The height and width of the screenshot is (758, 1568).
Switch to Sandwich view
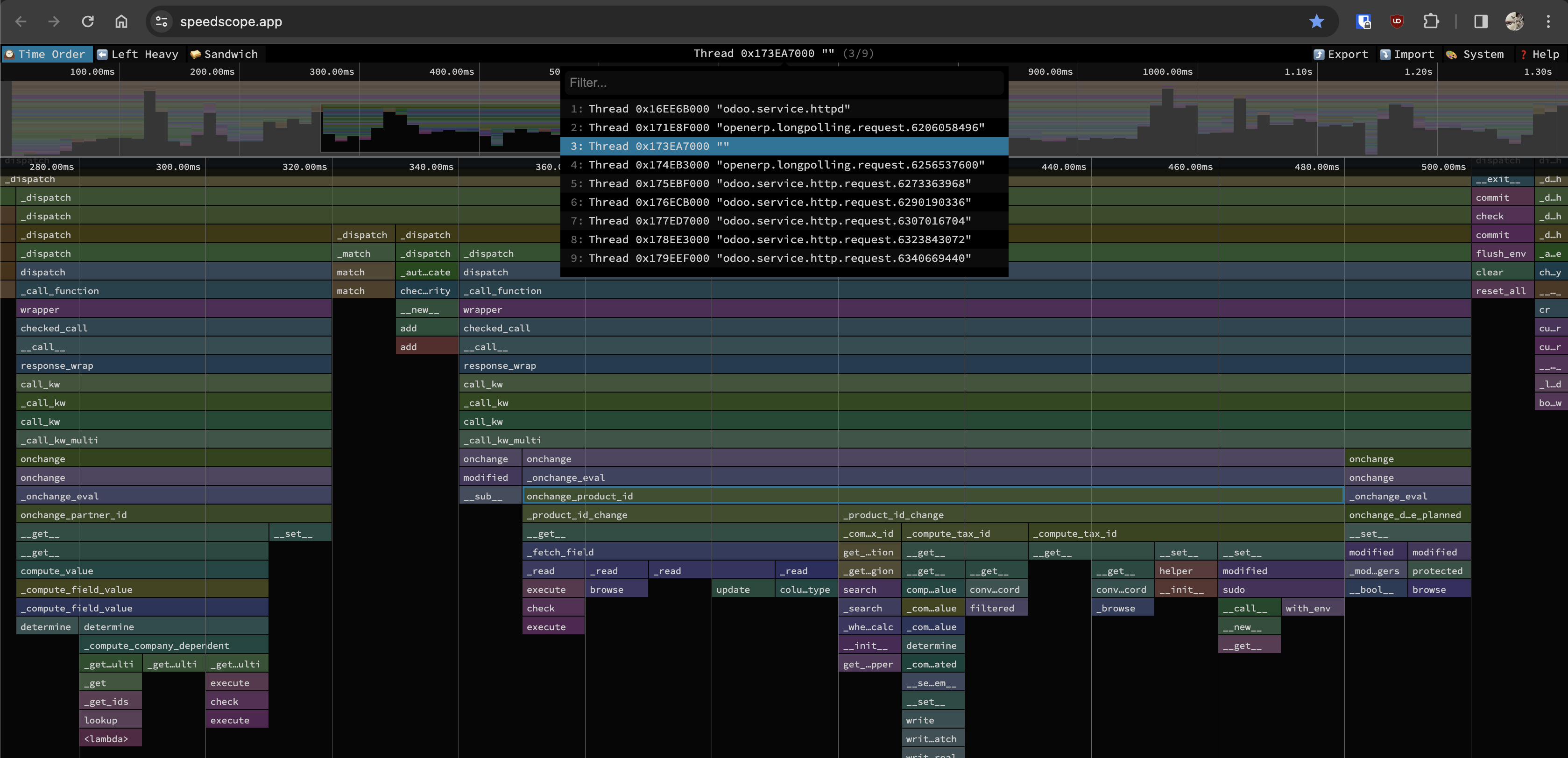tap(224, 54)
